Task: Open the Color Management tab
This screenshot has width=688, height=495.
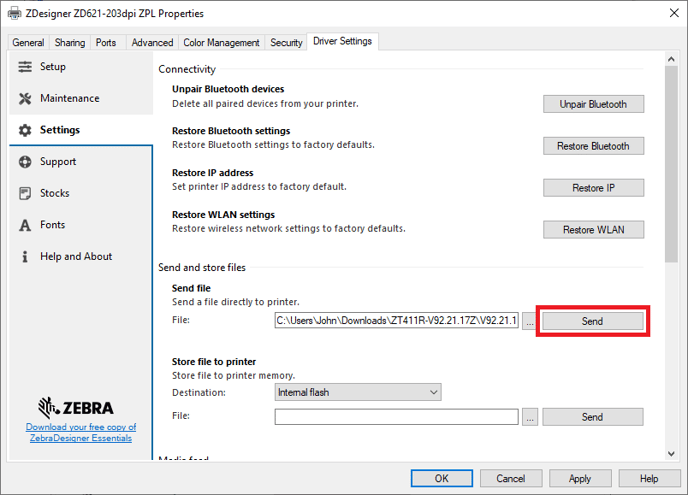Action: (x=221, y=43)
